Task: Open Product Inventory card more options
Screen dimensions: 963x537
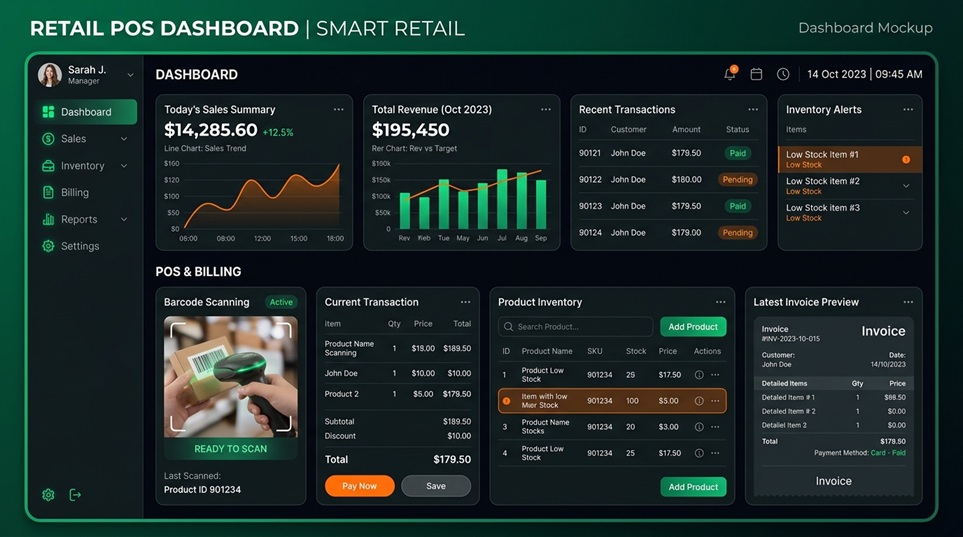Action: [x=720, y=302]
